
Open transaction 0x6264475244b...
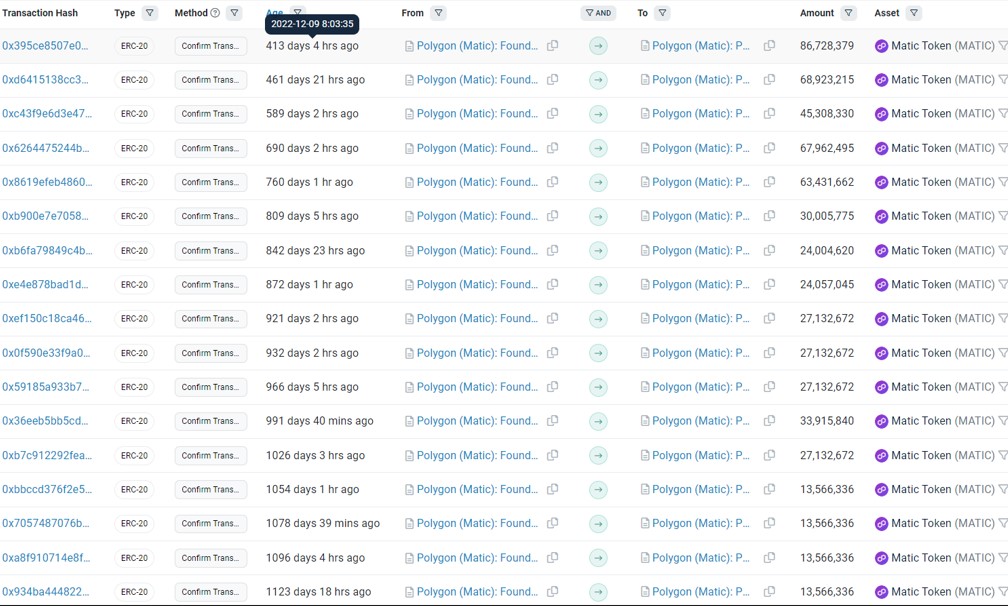tap(46, 148)
